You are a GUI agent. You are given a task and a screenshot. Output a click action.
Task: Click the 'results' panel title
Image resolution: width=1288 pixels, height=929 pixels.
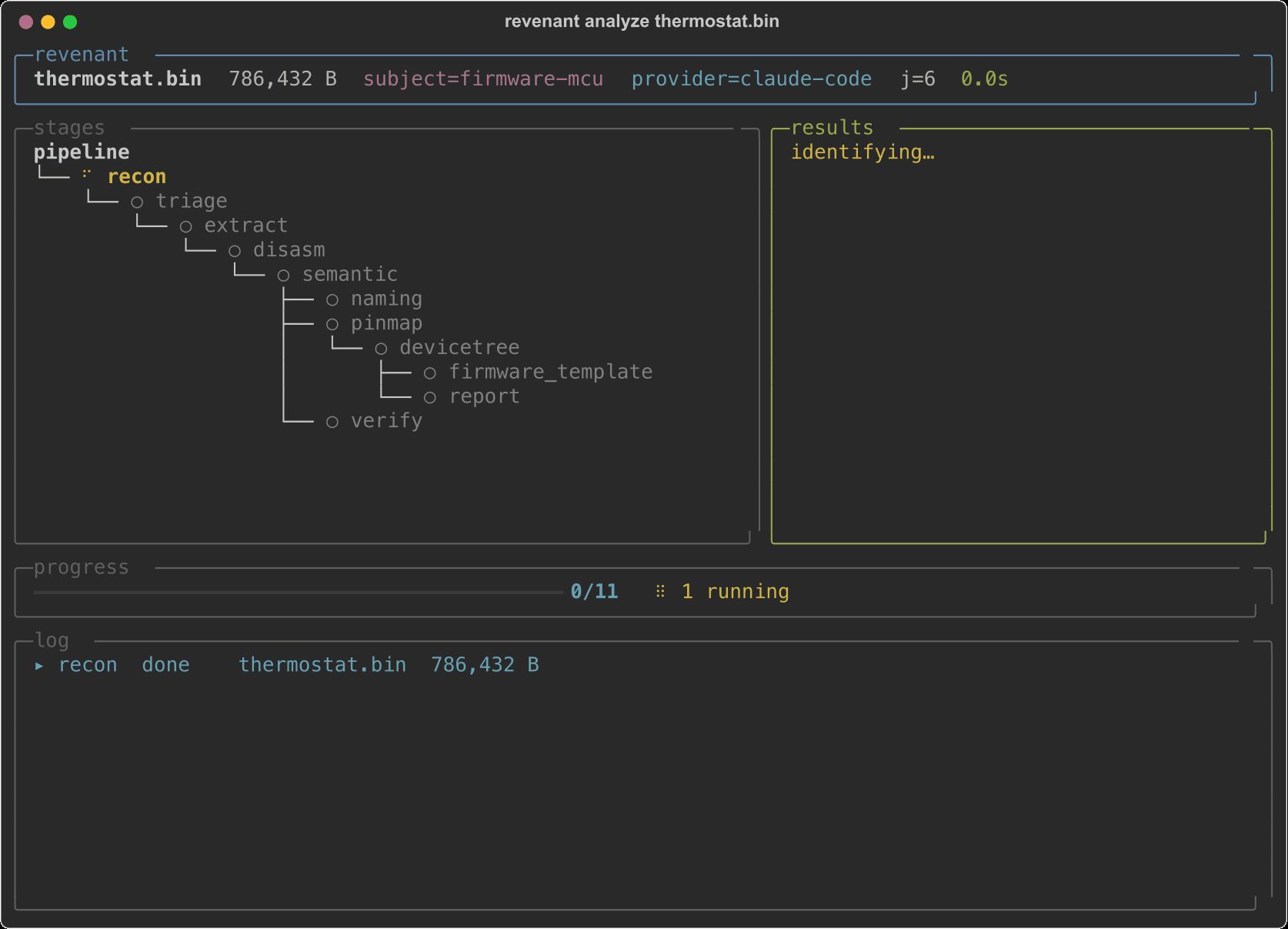click(x=833, y=128)
